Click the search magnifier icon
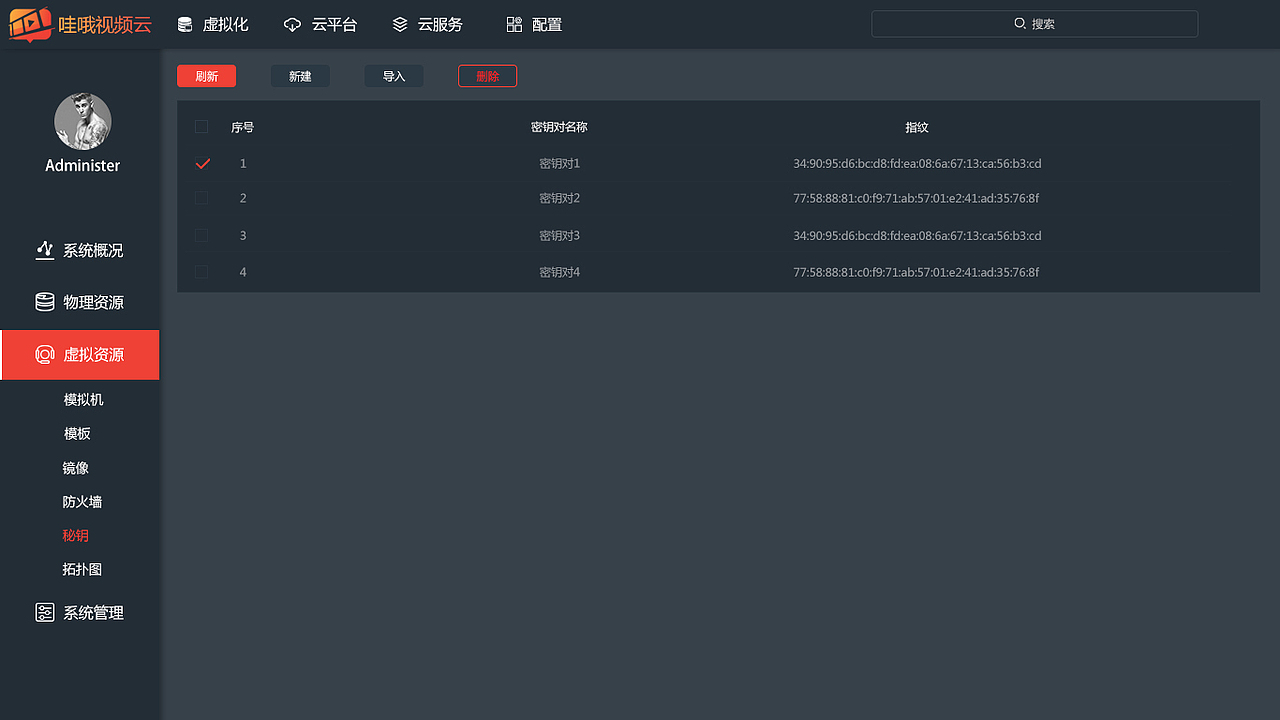The image size is (1280, 720). click(1020, 23)
